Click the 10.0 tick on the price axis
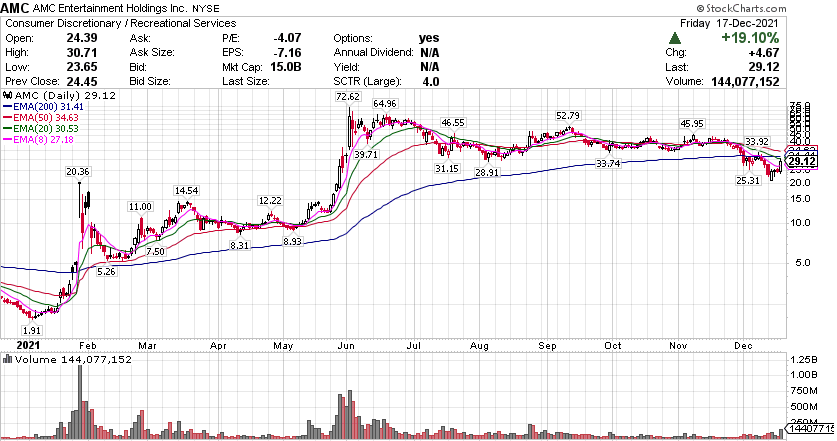Image resolution: width=837 pixels, height=441 pixels. [x=800, y=223]
